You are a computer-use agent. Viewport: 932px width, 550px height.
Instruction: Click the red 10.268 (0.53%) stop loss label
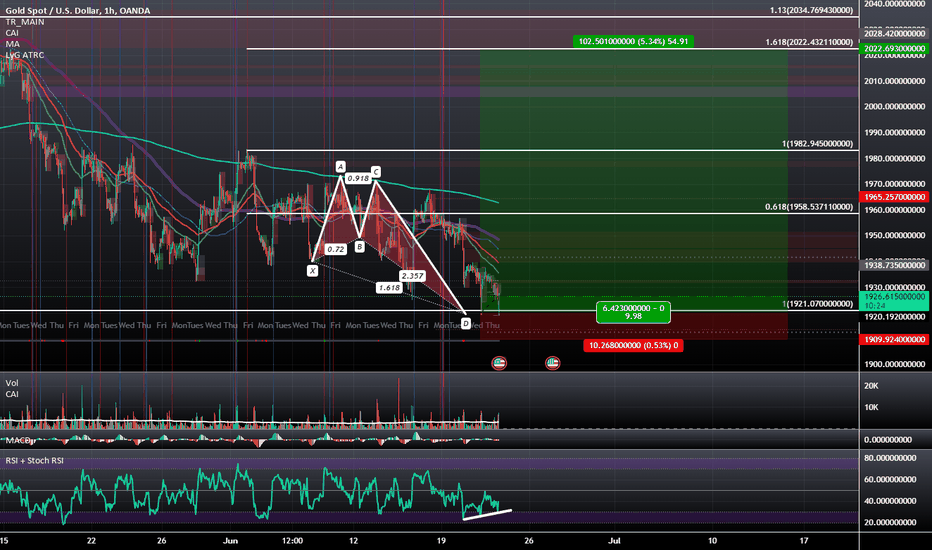coord(633,345)
